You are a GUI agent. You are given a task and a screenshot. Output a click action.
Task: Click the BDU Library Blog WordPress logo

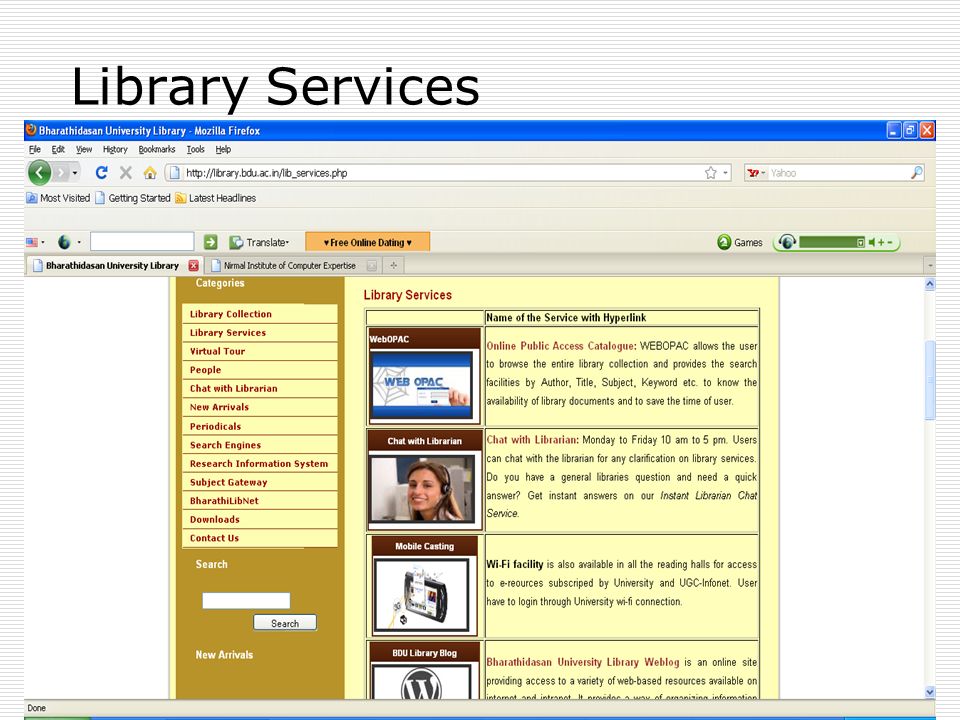click(422, 684)
